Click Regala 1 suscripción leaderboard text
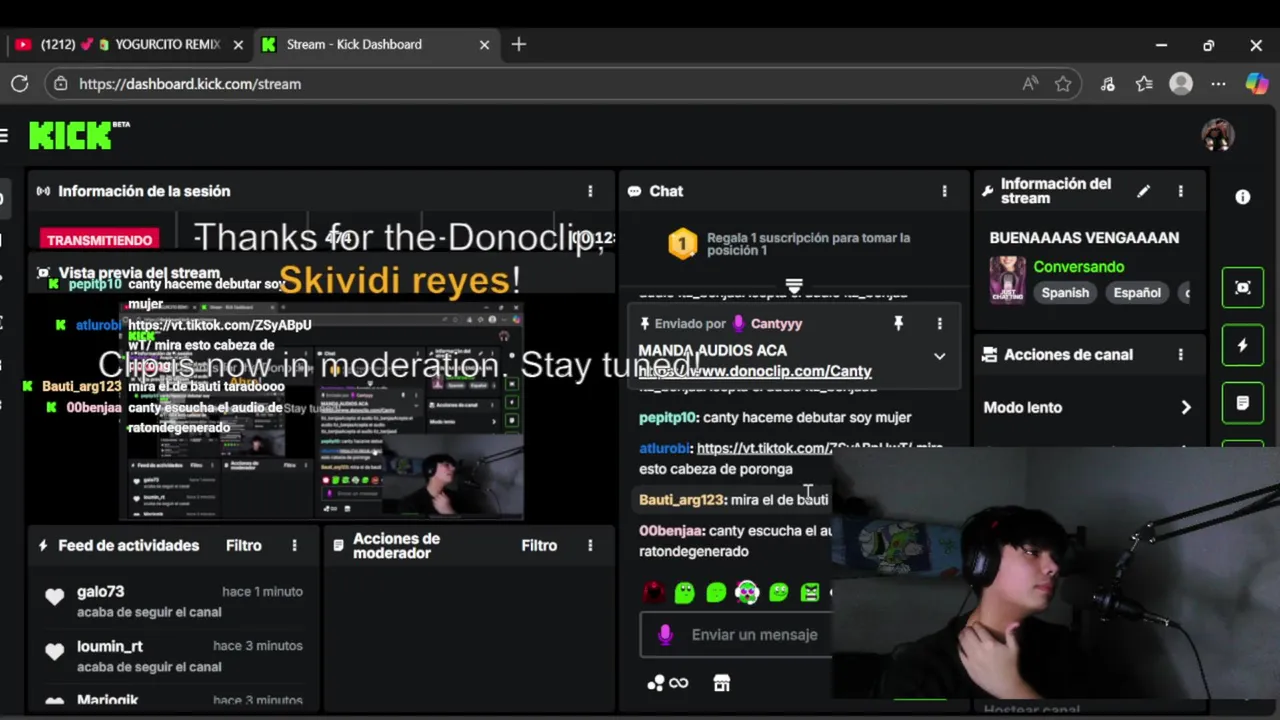This screenshot has height=720, width=1280. tap(808, 244)
